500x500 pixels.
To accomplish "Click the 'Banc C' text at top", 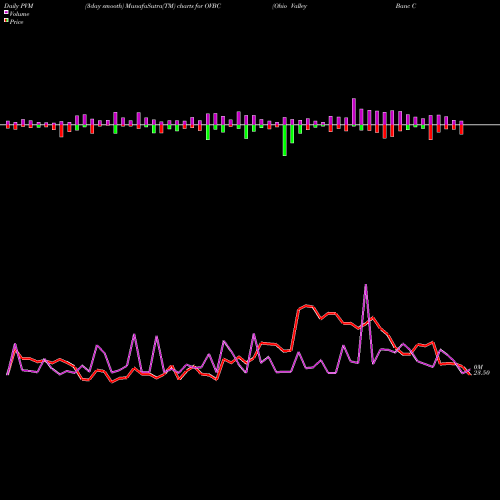I will point(406,6).
